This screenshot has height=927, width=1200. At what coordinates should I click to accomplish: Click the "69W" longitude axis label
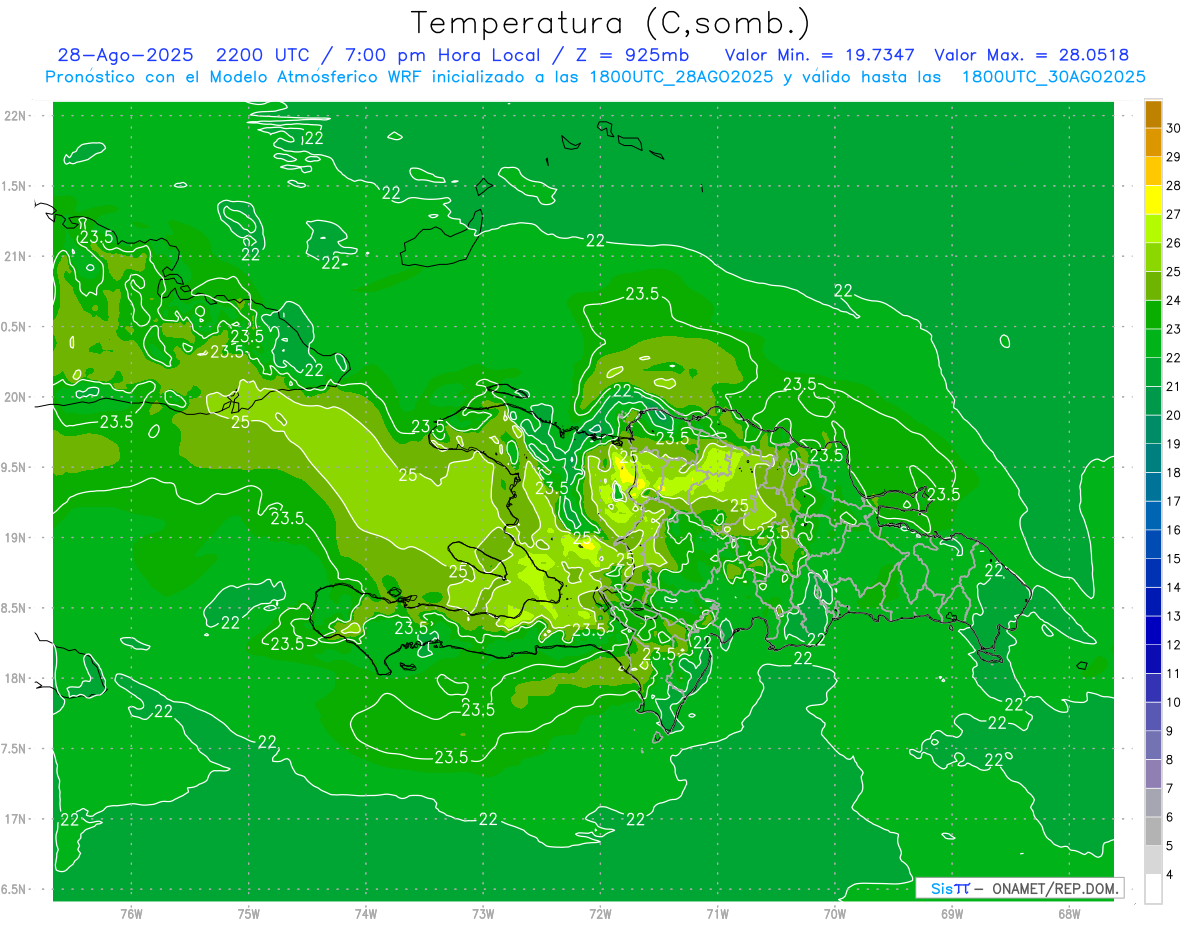[952, 914]
